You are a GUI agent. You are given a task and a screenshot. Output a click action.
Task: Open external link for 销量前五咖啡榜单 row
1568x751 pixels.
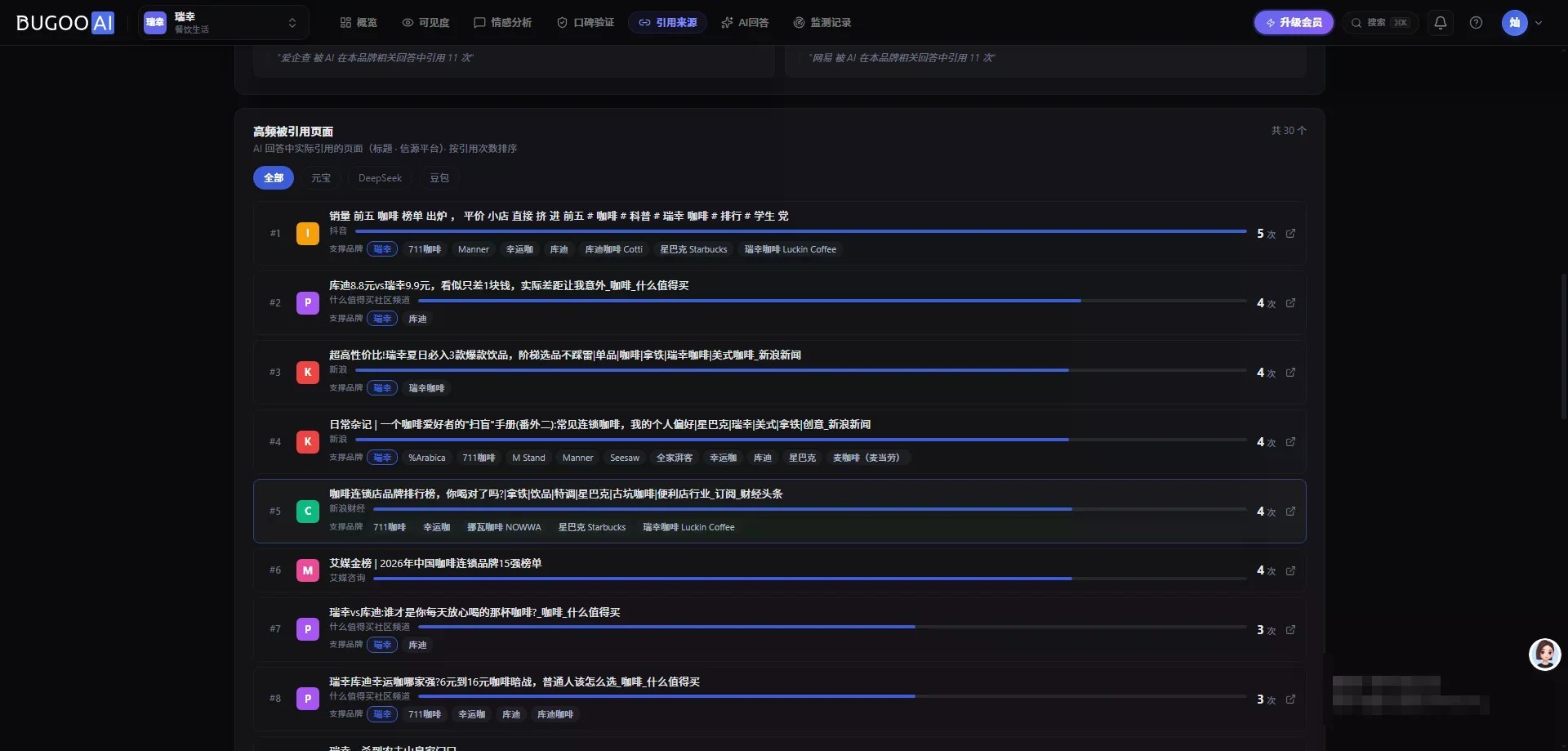(x=1290, y=234)
